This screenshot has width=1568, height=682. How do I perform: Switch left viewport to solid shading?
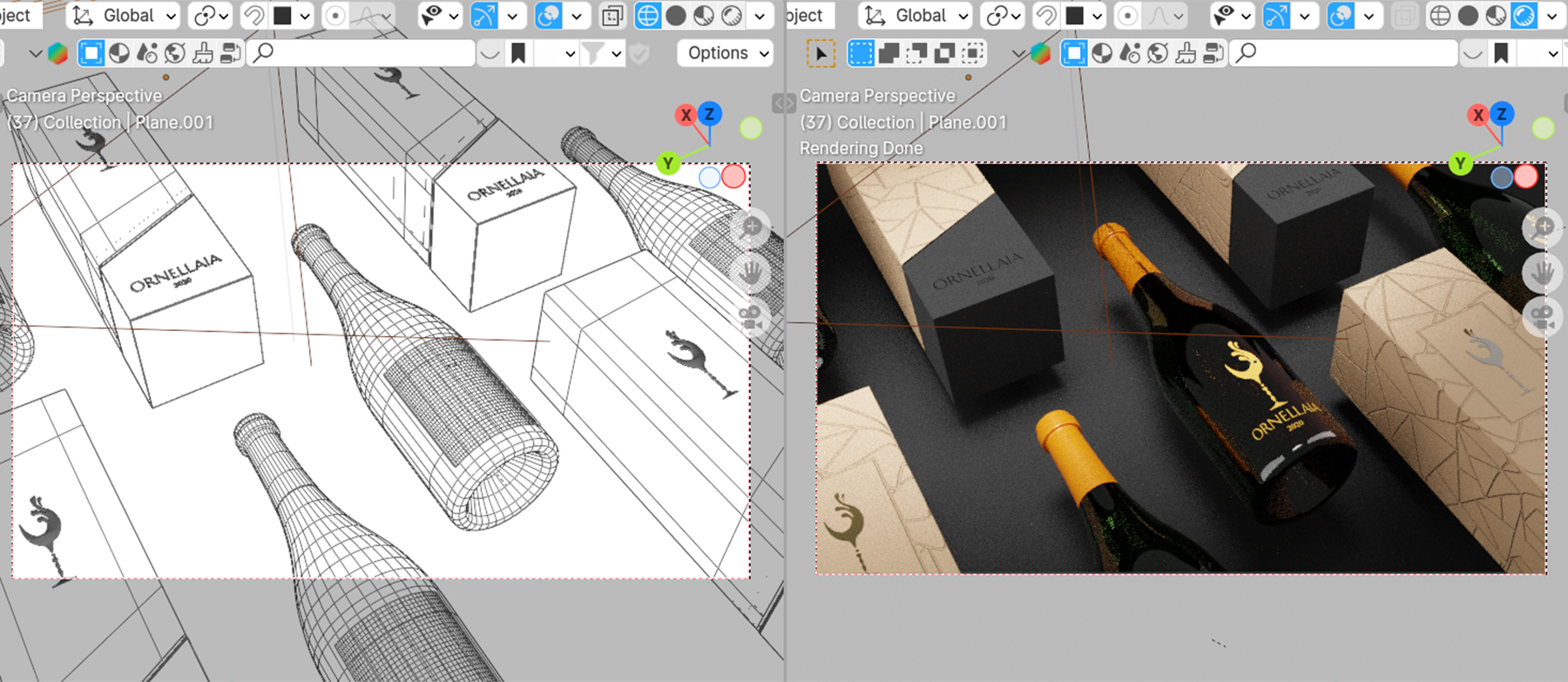675,16
